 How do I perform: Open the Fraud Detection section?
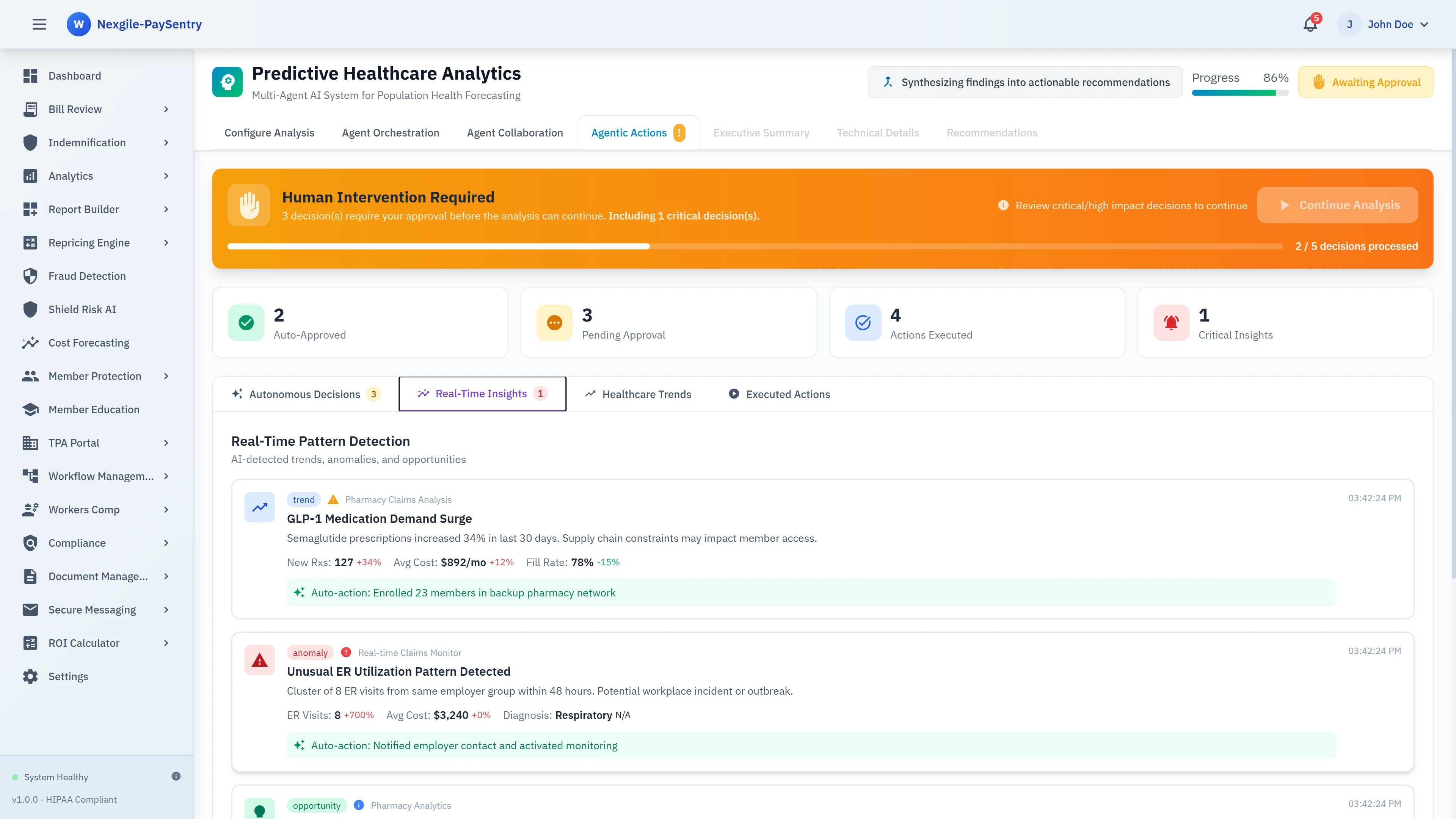(87, 276)
